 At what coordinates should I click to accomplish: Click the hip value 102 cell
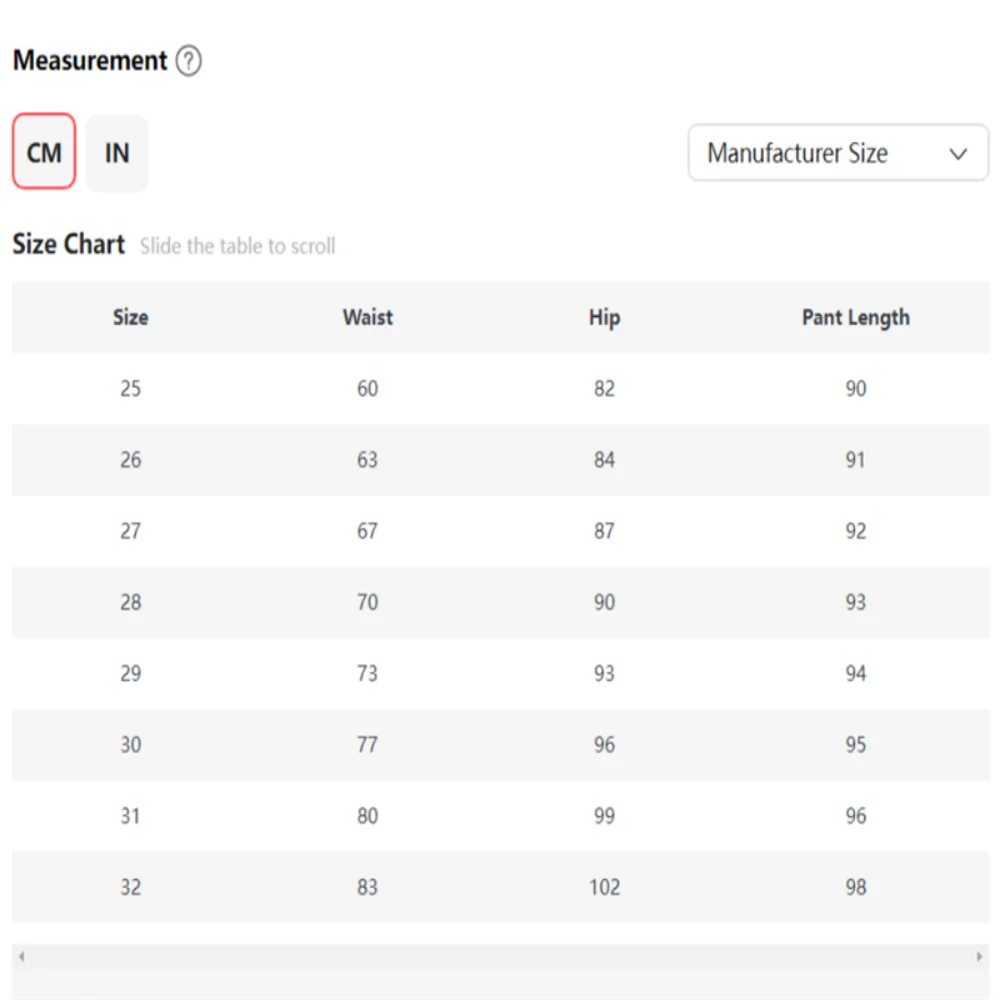[x=605, y=887]
